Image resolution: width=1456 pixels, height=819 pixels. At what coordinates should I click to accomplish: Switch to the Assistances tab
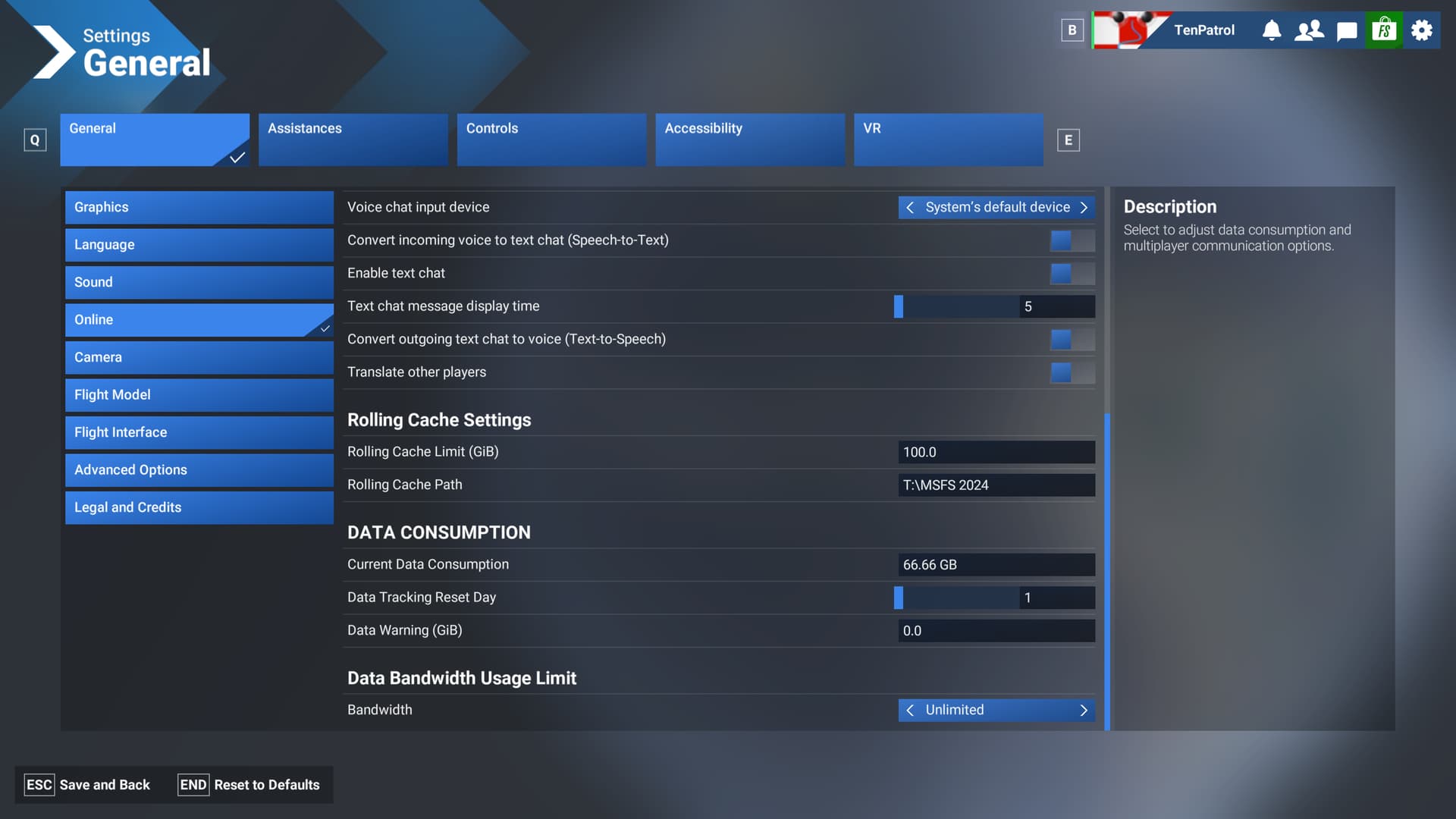(353, 140)
